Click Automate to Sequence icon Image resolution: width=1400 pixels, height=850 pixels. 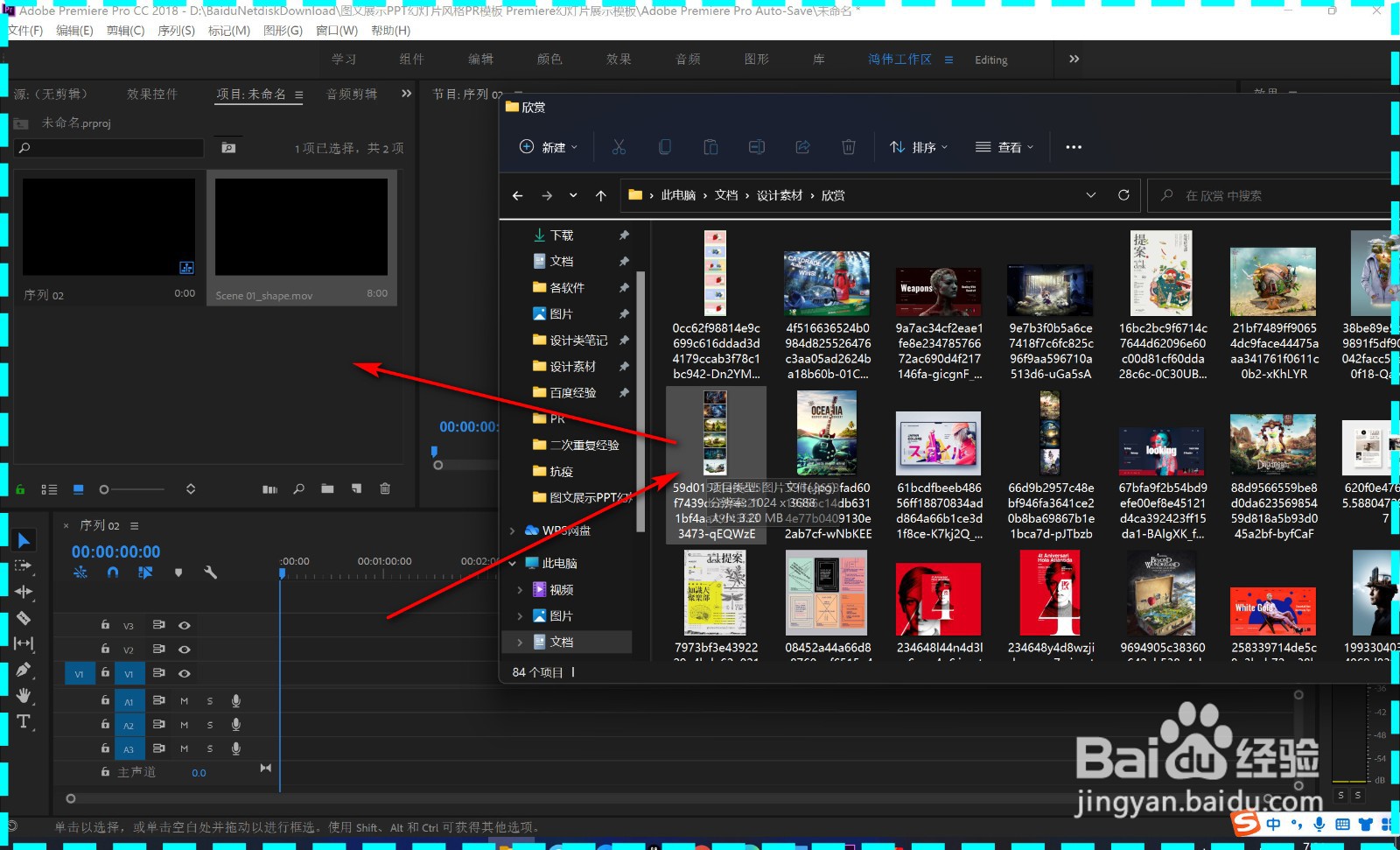pos(269,489)
